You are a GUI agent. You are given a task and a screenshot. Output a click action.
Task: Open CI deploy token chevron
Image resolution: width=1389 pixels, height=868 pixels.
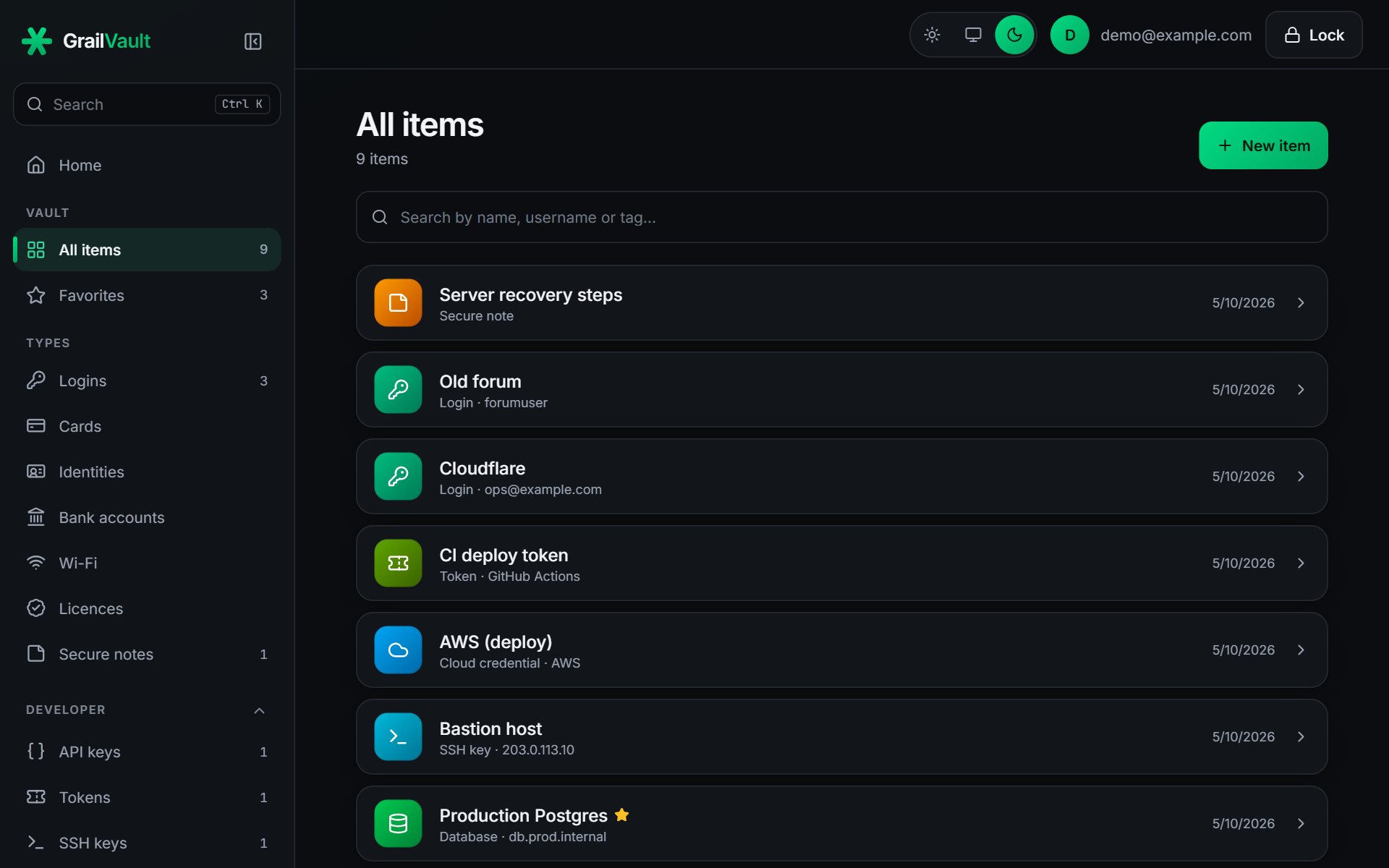(x=1301, y=563)
